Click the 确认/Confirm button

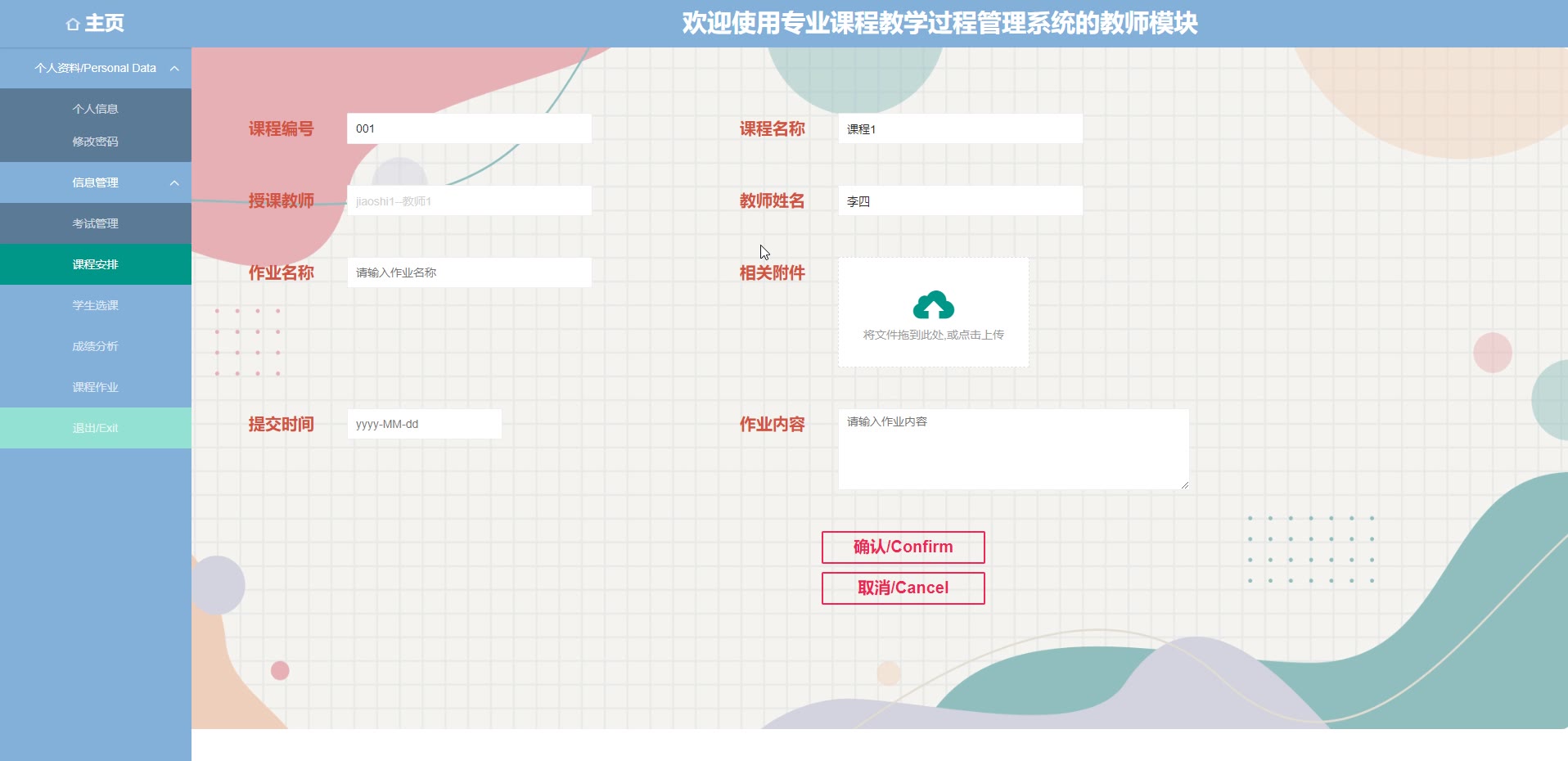point(903,547)
